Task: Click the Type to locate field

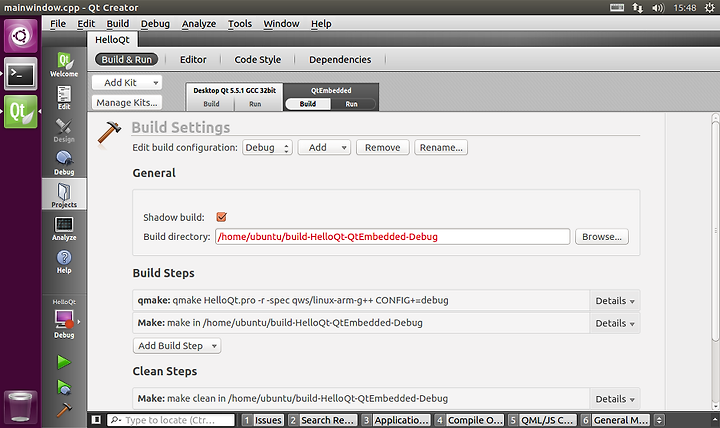Action: point(171,420)
